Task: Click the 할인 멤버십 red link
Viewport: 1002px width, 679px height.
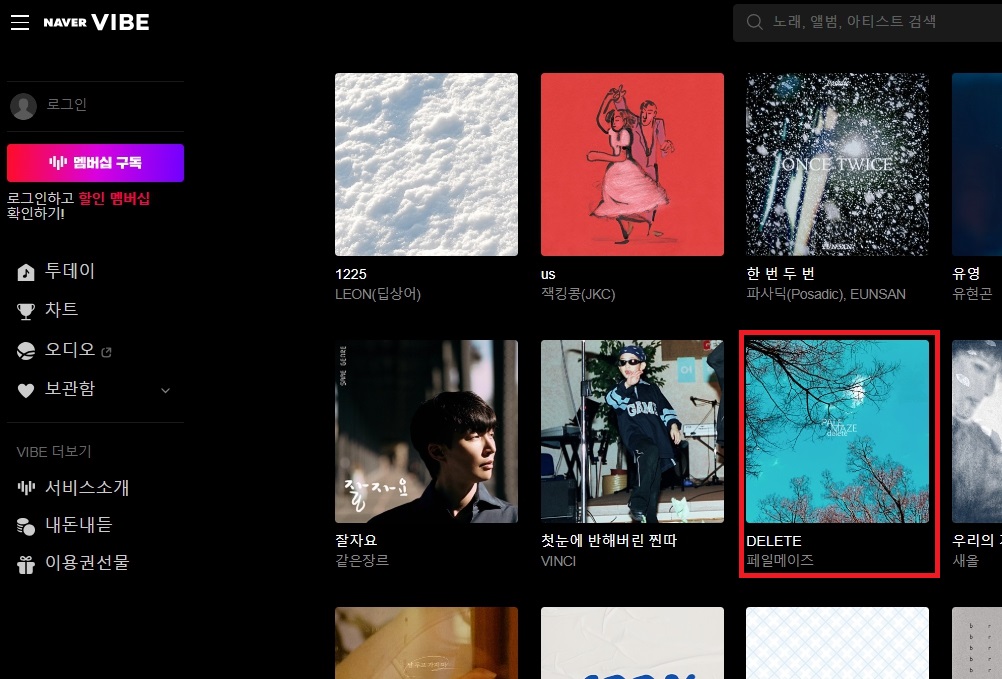Action: click(x=114, y=199)
